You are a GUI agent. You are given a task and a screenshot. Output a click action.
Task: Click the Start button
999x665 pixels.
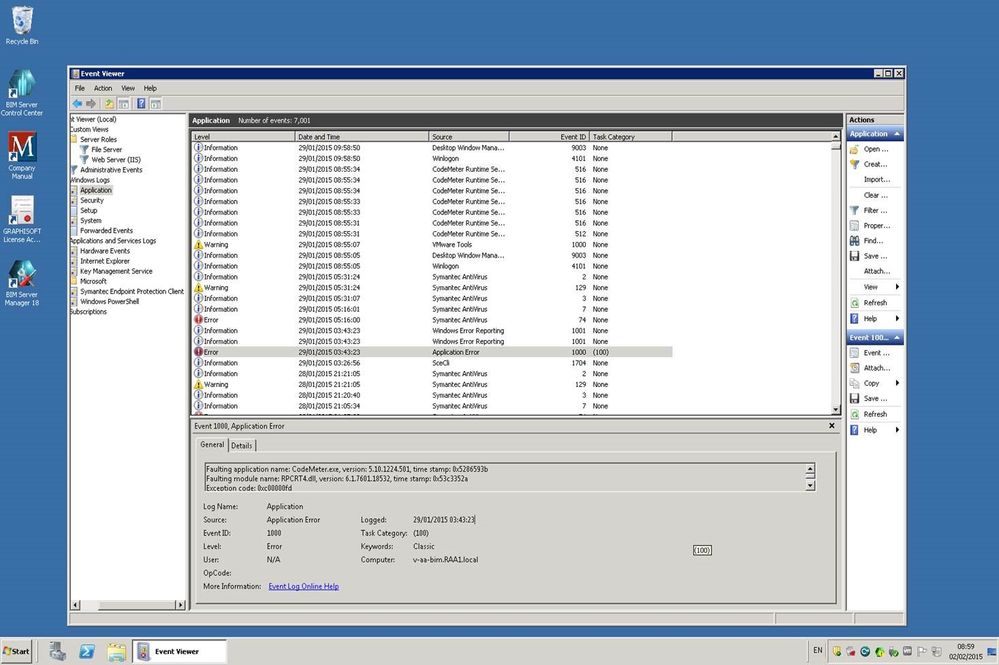[17, 651]
